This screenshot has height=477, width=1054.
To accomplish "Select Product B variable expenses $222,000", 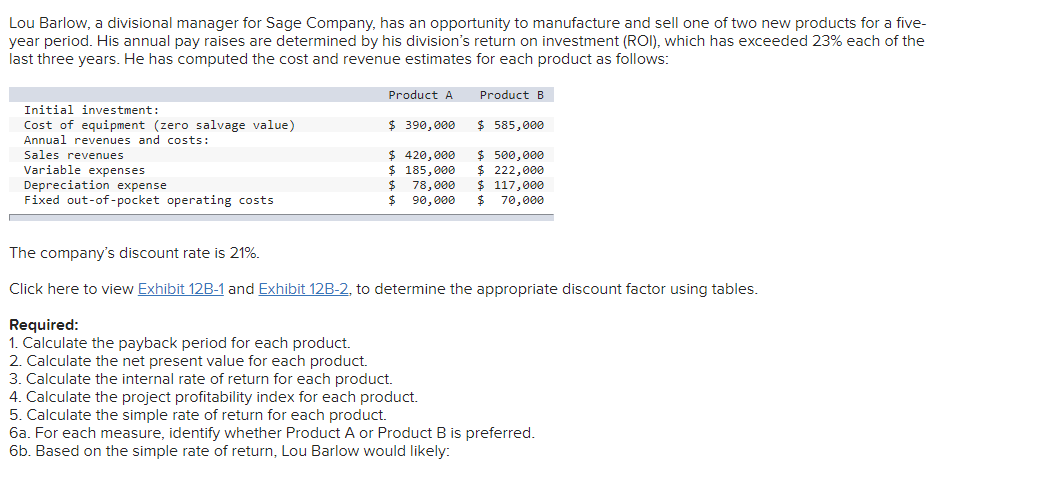I will pyautogui.click(x=511, y=170).
